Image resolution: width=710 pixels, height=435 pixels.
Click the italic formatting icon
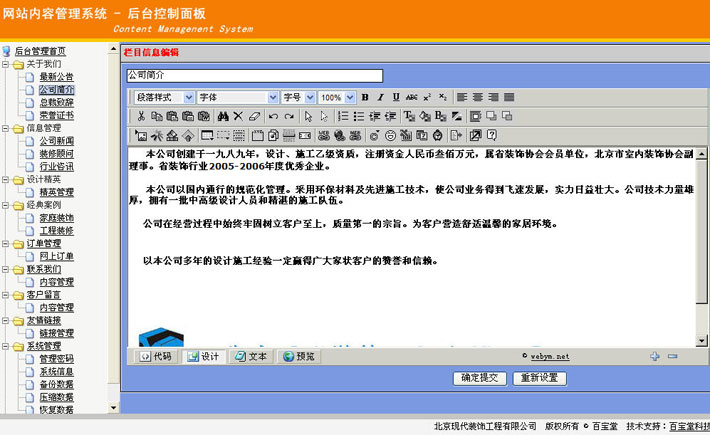coord(381,97)
